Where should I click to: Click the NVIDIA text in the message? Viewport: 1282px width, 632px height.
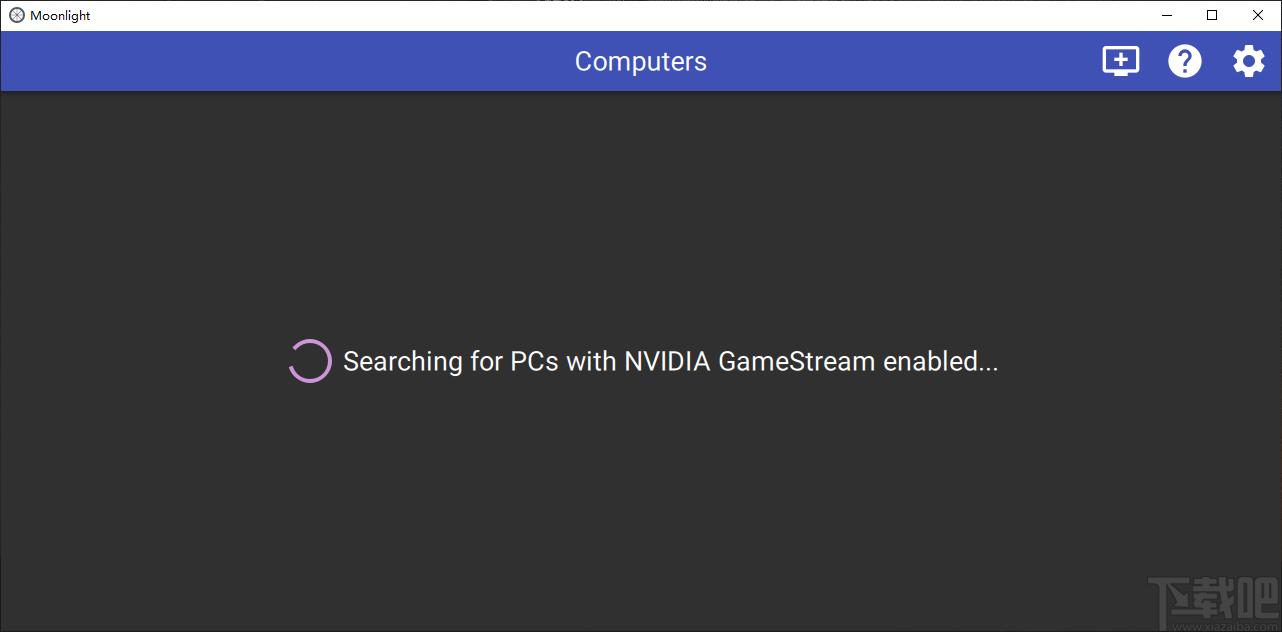pos(668,361)
